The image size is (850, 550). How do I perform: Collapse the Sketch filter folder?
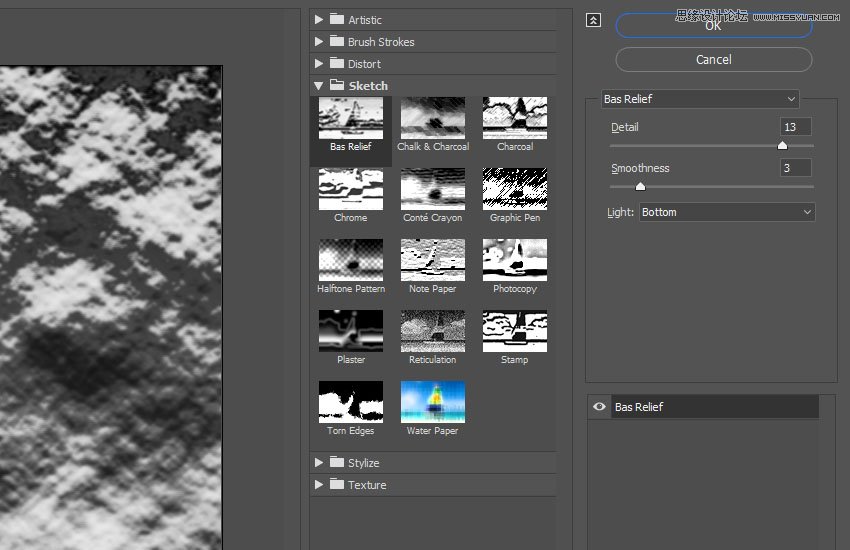[319, 86]
